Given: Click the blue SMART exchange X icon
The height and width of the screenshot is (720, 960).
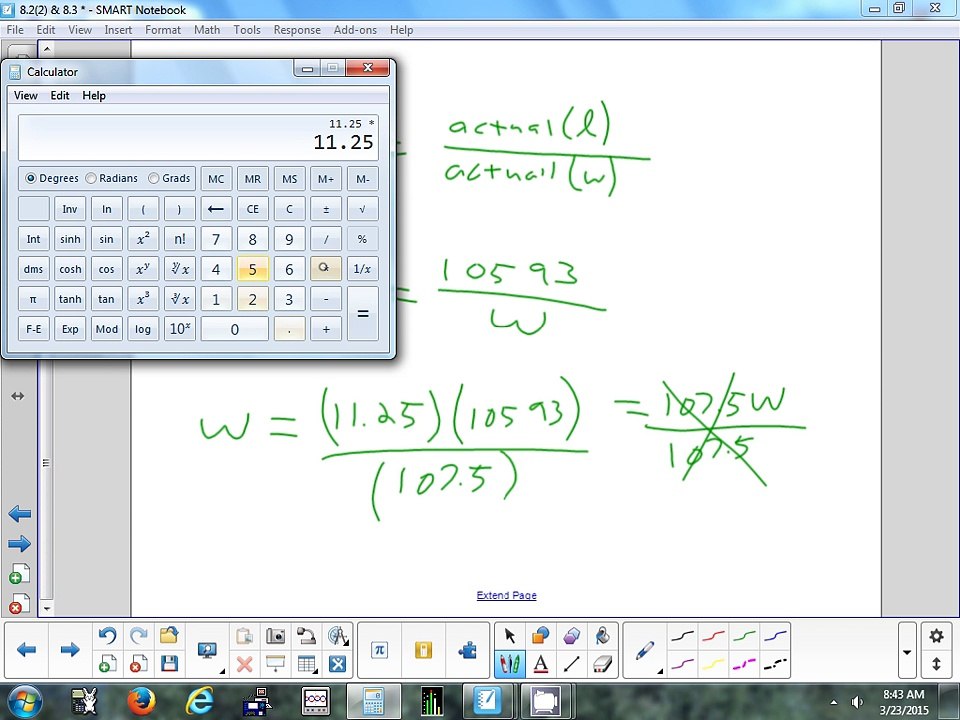Looking at the screenshot, I should [x=337, y=664].
